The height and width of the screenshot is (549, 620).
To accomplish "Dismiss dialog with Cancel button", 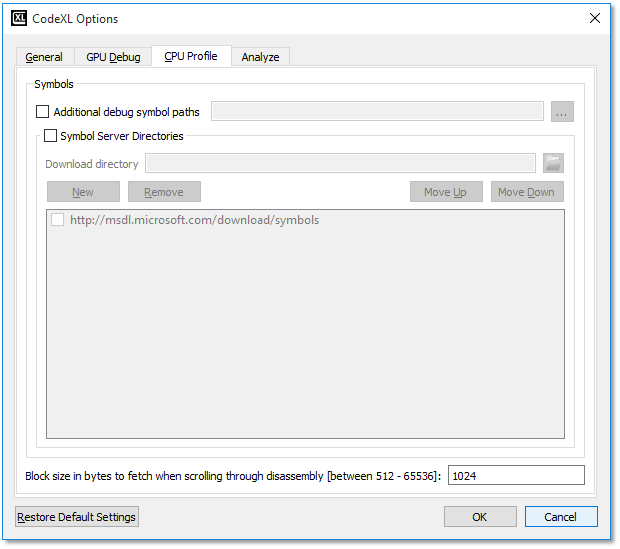I will pos(561,517).
